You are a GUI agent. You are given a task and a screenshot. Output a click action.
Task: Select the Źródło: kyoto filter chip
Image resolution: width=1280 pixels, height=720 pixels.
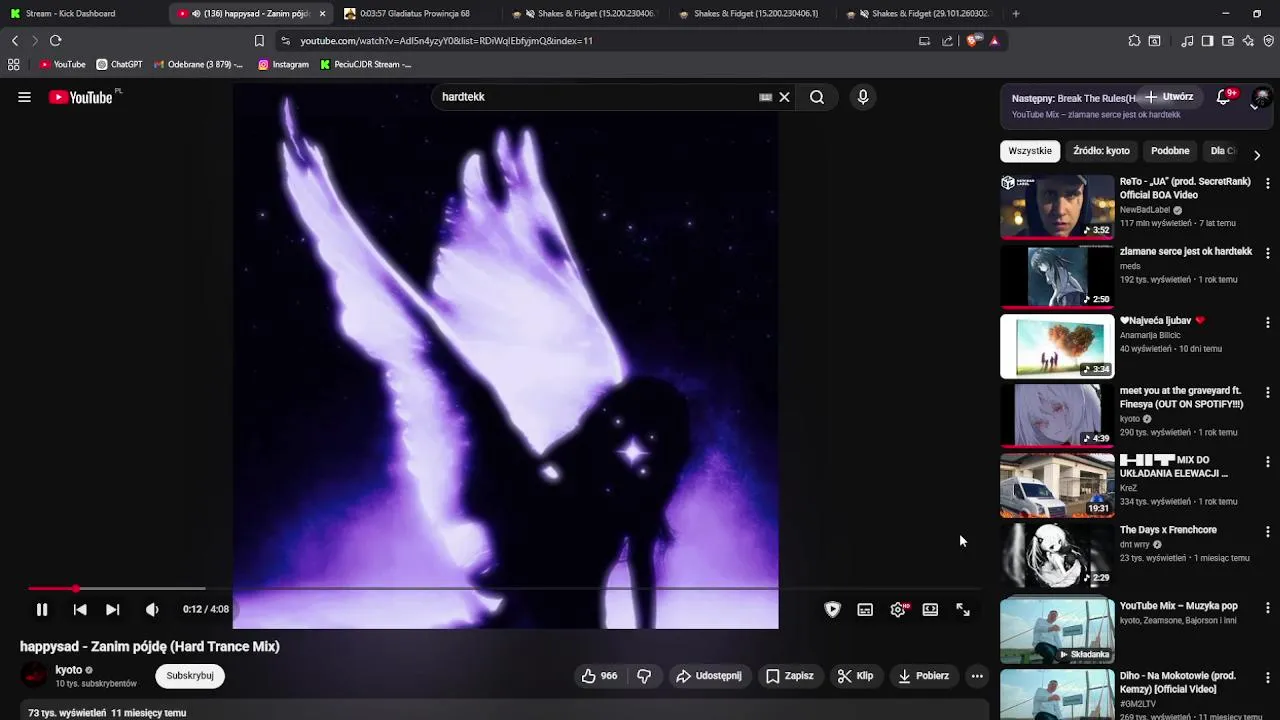click(1101, 151)
